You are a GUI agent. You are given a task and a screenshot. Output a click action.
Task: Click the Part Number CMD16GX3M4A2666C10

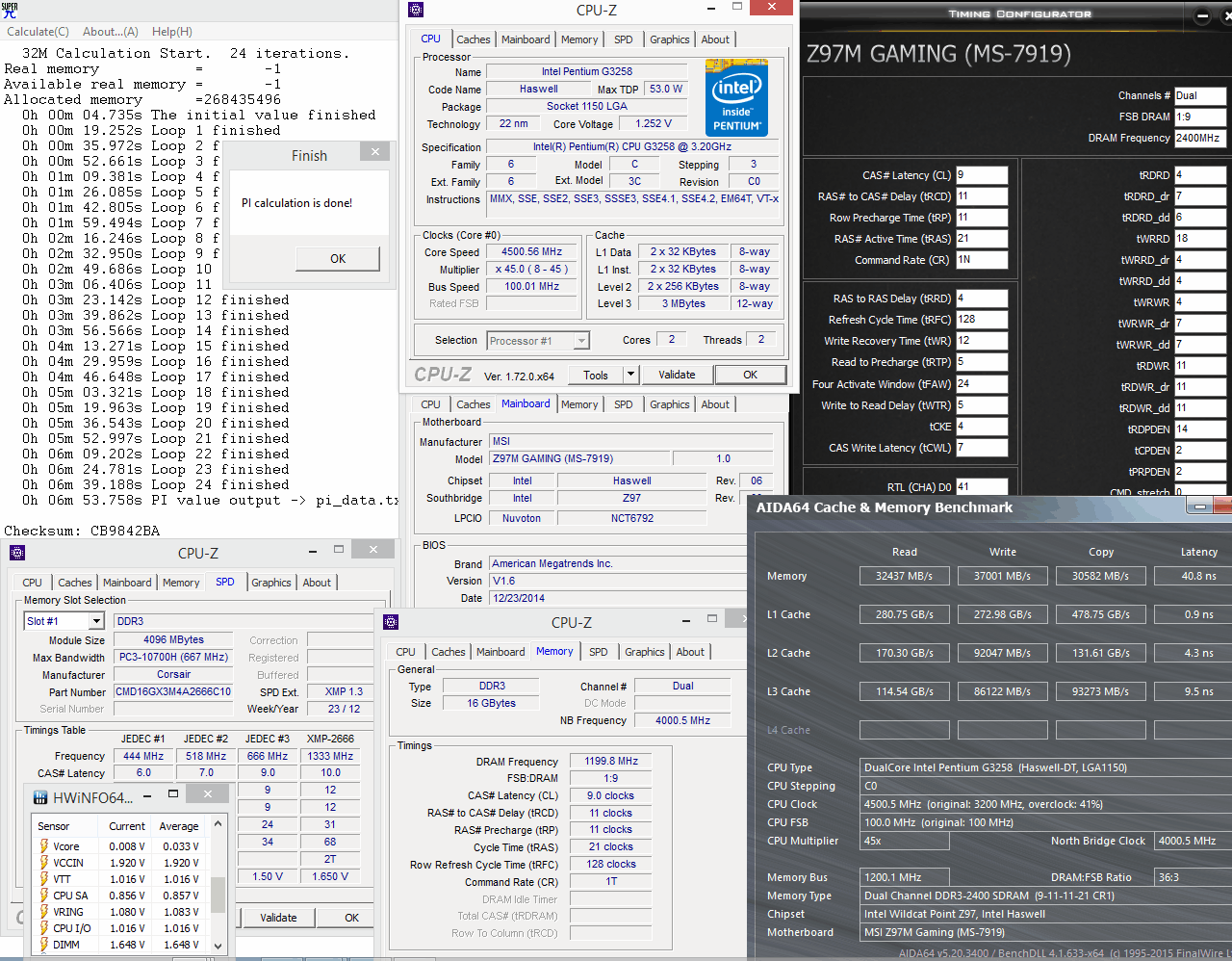coord(173,691)
